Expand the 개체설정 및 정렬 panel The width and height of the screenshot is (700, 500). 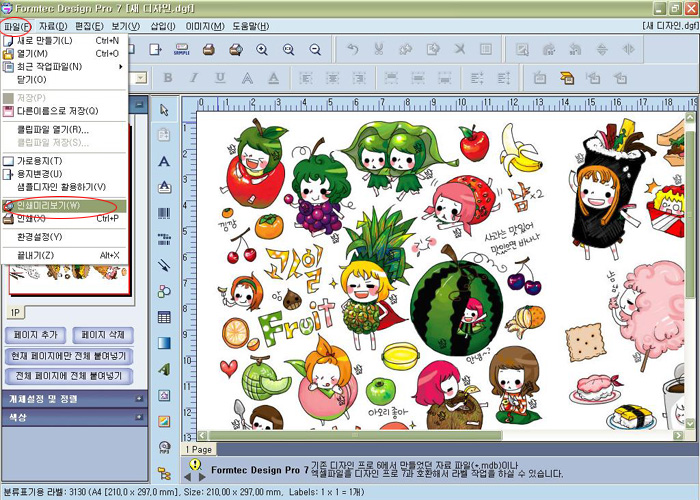click(139, 399)
